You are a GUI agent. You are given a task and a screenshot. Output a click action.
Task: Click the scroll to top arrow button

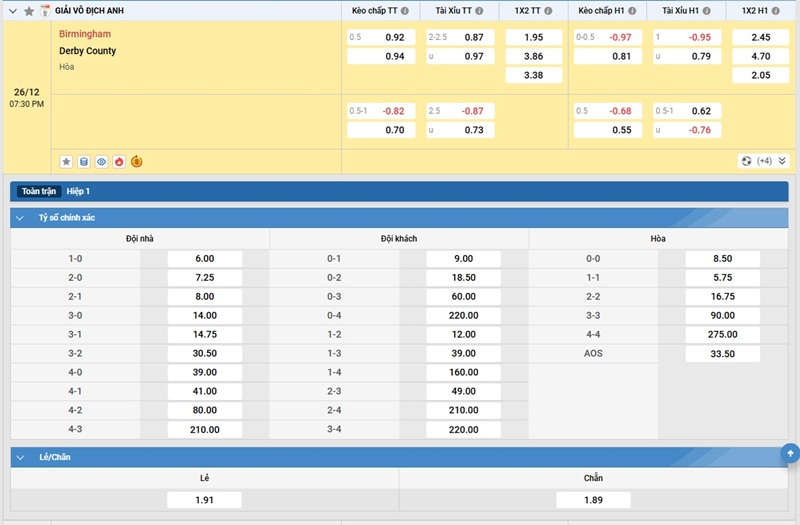(790, 453)
